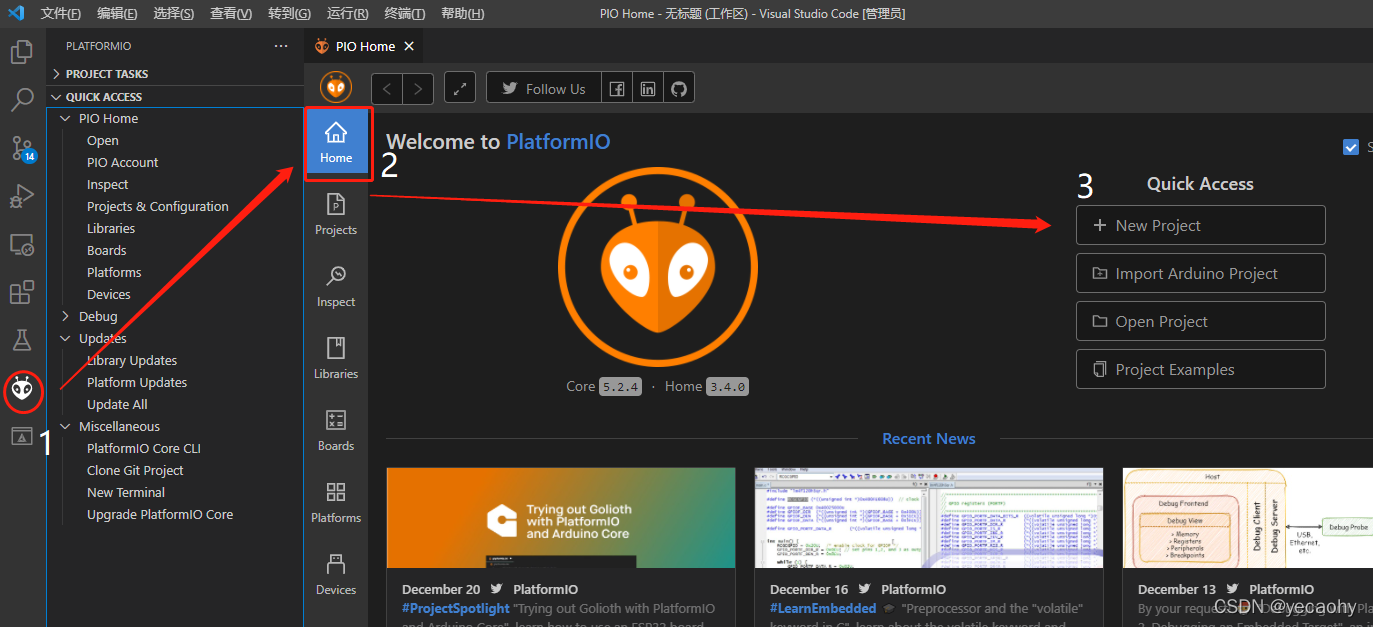Open Remote Explorer view
Screen dimensions: 1373x627
click(22, 244)
